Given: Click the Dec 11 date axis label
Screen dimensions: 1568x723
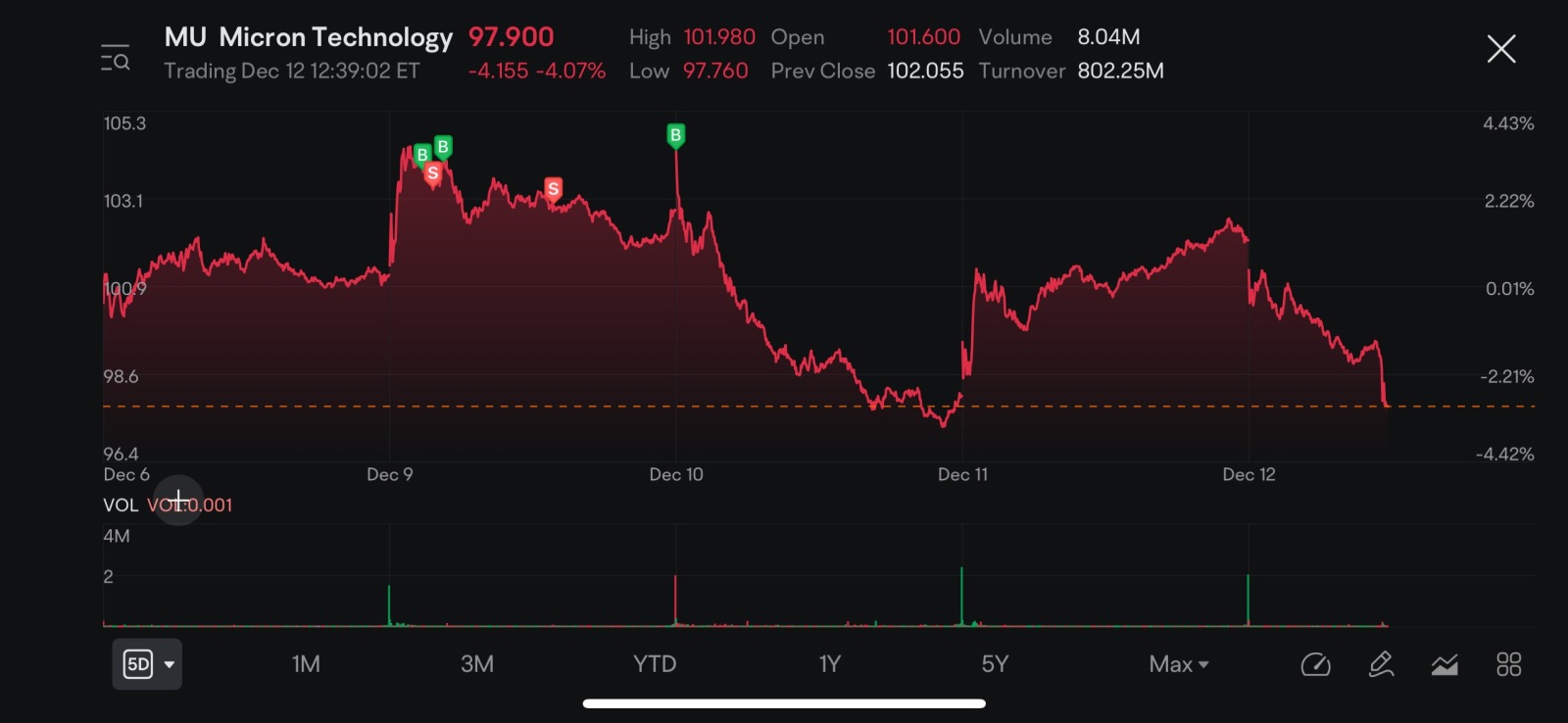Looking at the screenshot, I should click(x=962, y=474).
